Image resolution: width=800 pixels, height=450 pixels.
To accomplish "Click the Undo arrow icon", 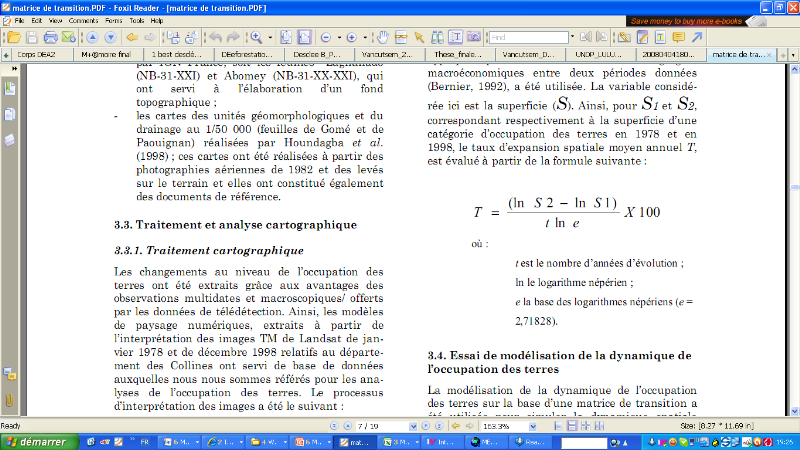I will 215,37.
